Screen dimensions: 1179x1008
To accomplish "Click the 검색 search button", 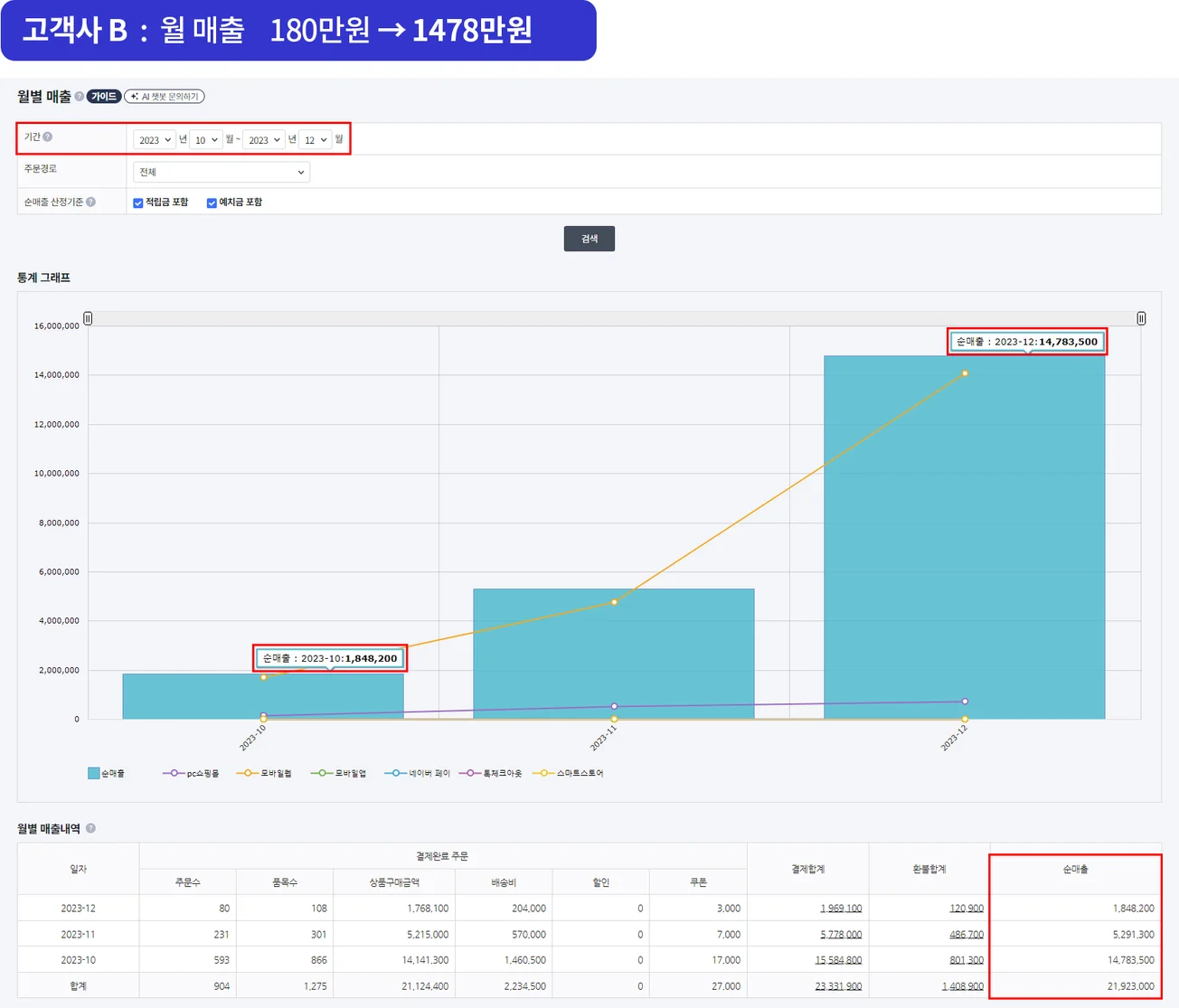I will pos(589,239).
